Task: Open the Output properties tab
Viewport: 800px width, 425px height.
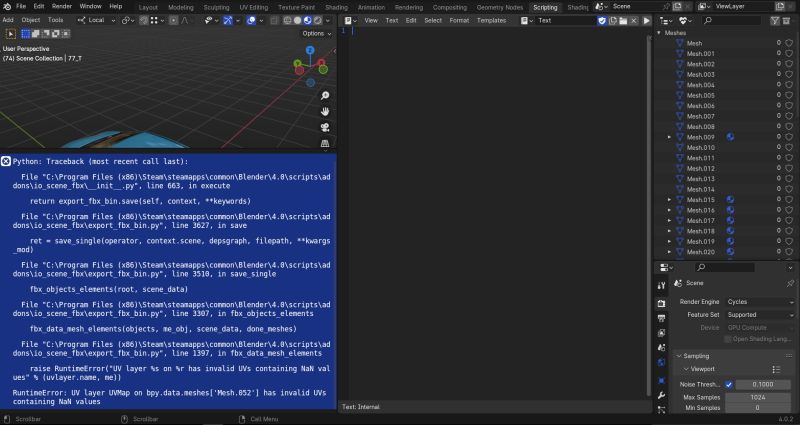Action: pos(661,318)
